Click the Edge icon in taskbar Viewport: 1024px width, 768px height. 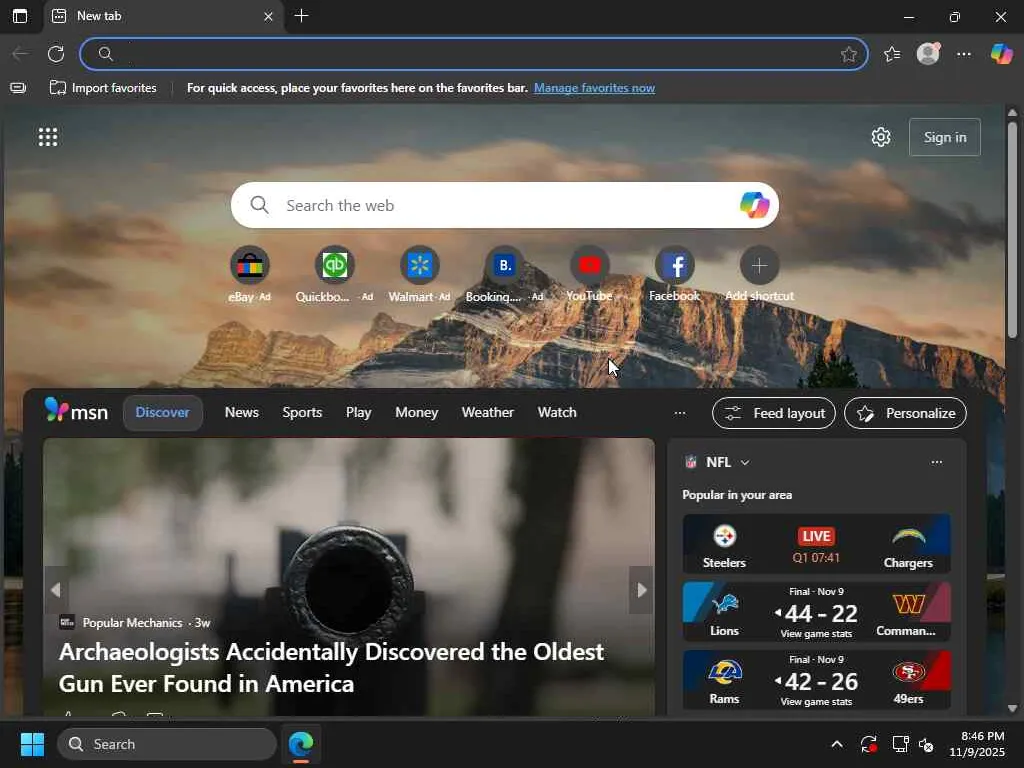301,744
